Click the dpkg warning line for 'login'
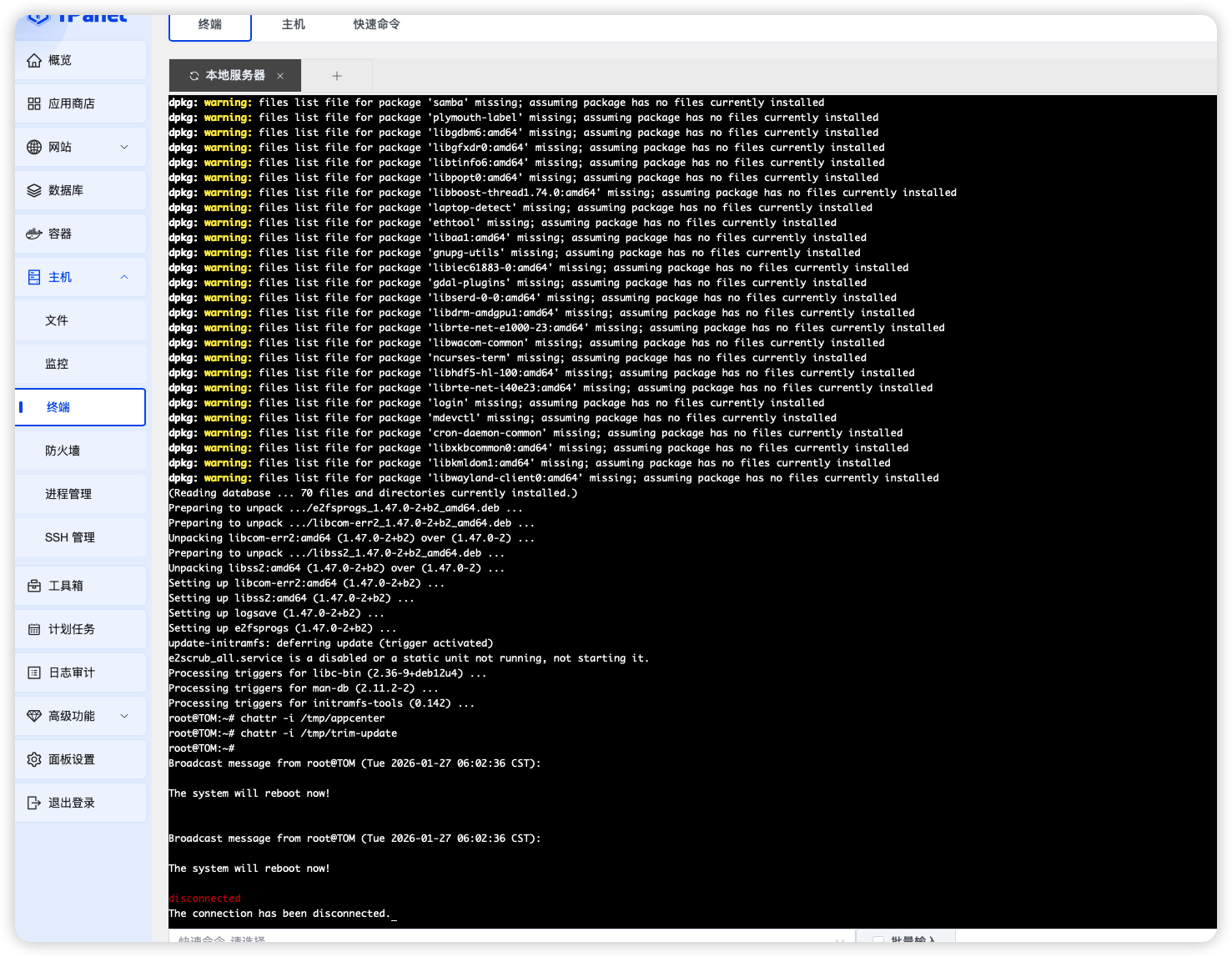1232x957 pixels. 496,403
